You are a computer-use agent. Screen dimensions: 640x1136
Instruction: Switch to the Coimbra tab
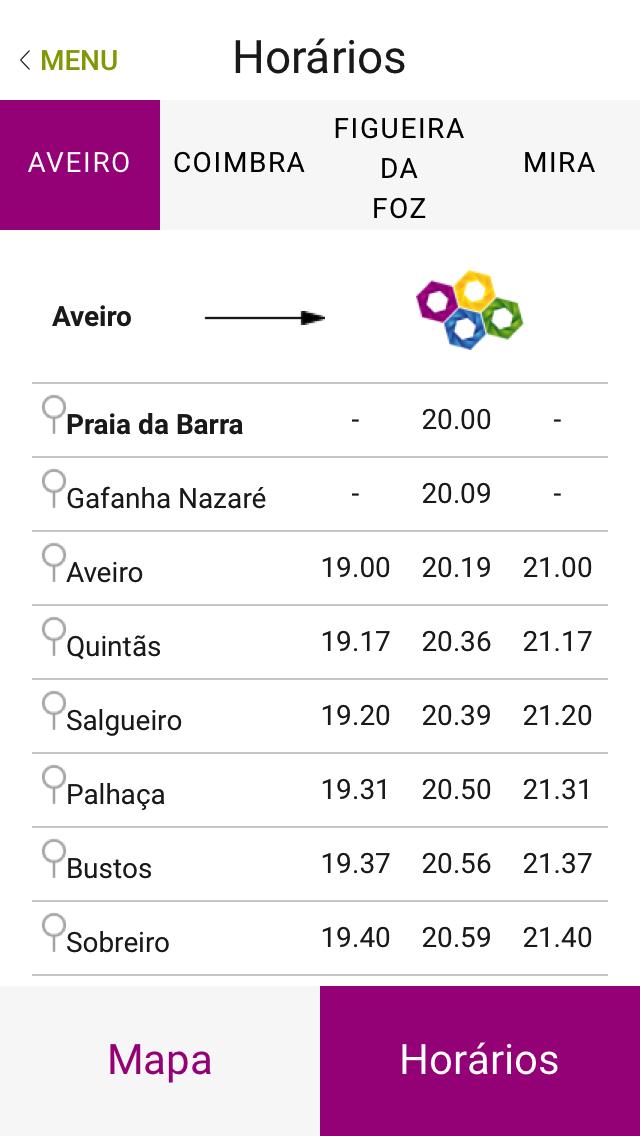(x=239, y=164)
